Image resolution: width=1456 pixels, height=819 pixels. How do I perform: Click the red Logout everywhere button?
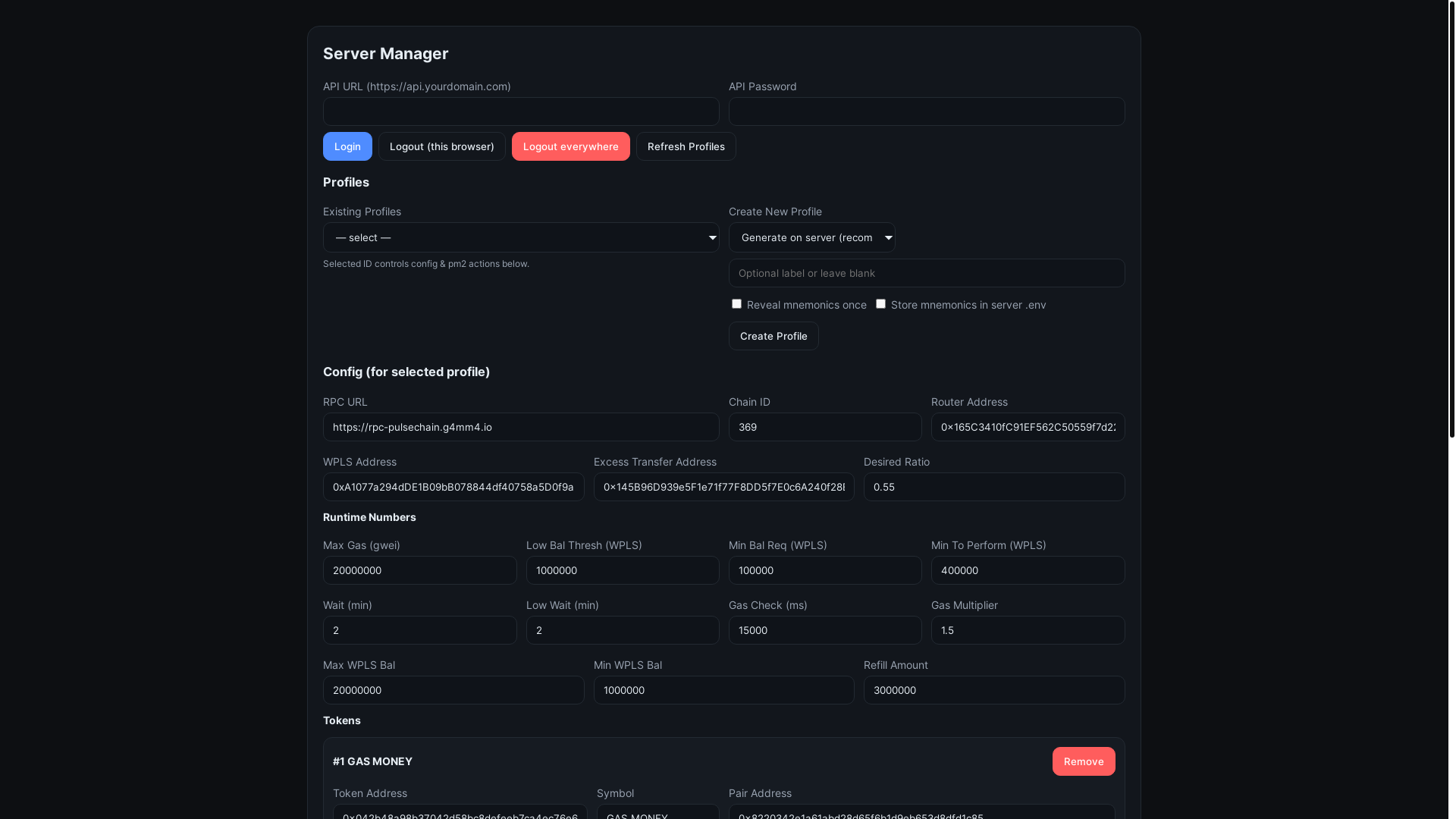(x=570, y=146)
